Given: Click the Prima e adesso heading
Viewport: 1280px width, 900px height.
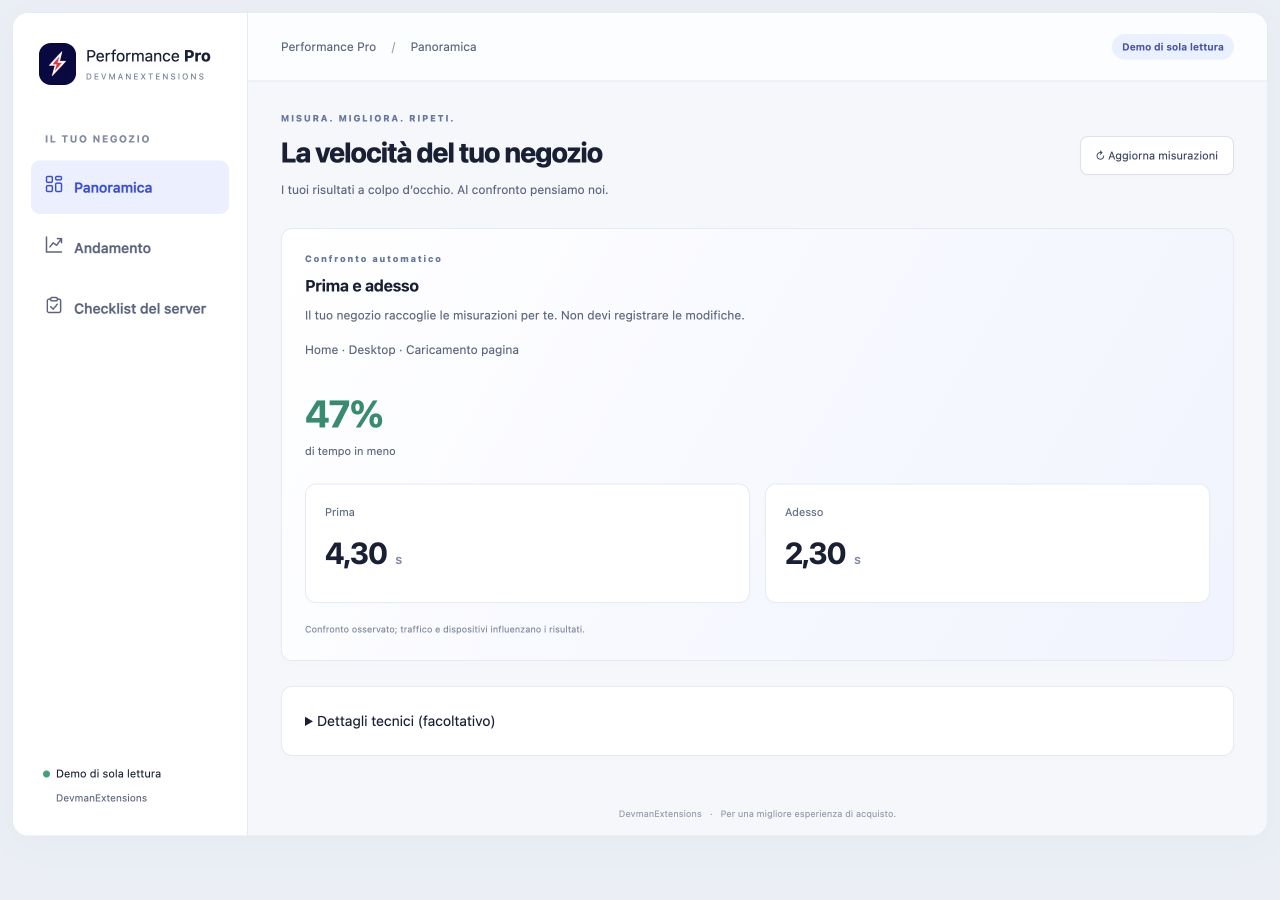Looking at the screenshot, I should (362, 286).
